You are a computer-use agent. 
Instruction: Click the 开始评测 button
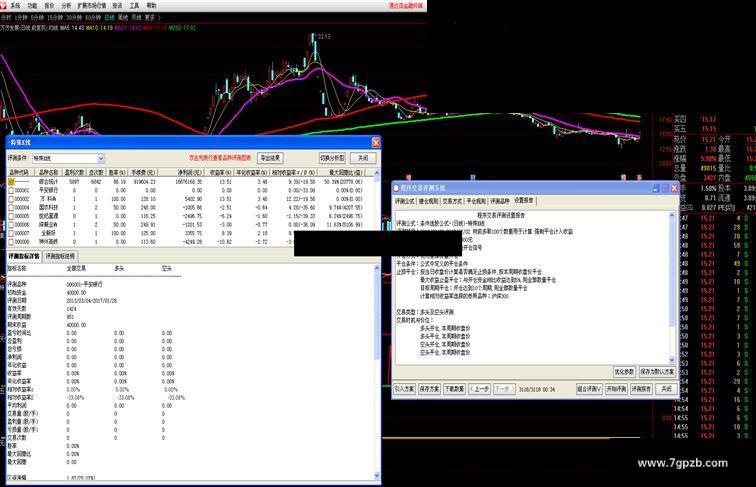[616, 389]
